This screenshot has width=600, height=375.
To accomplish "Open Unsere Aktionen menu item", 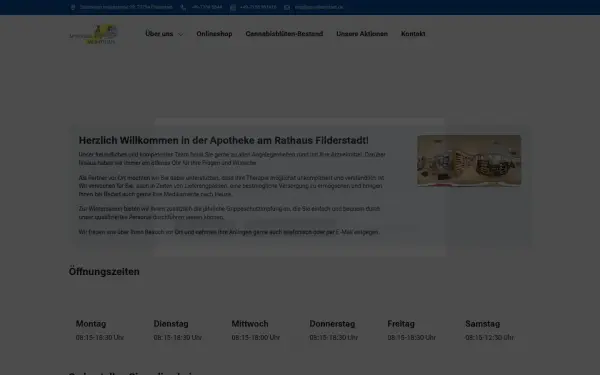I will tap(362, 34).
